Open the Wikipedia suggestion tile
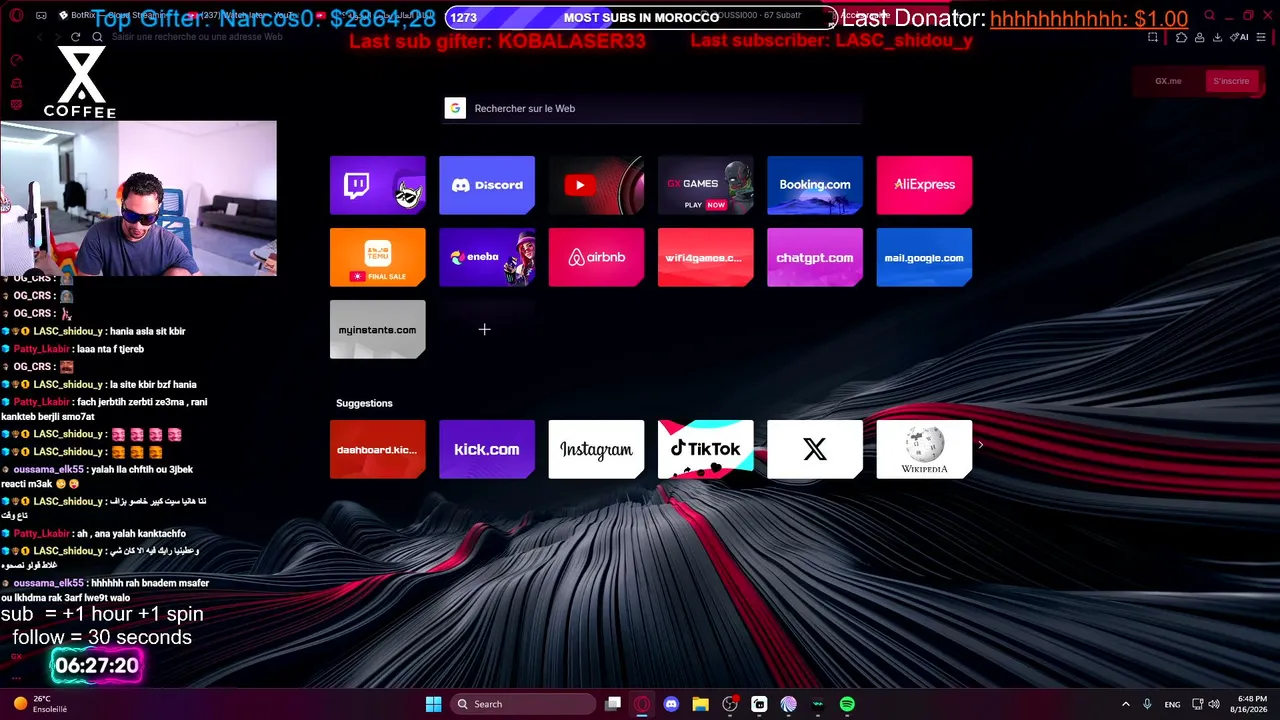Viewport: 1280px width, 720px height. pos(924,449)
